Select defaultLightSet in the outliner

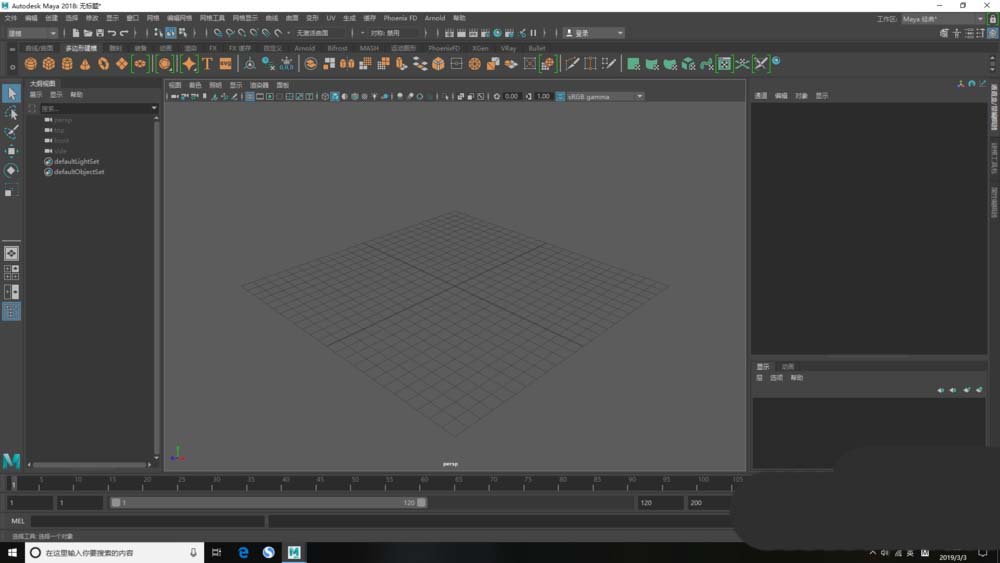tap(76, 161)
